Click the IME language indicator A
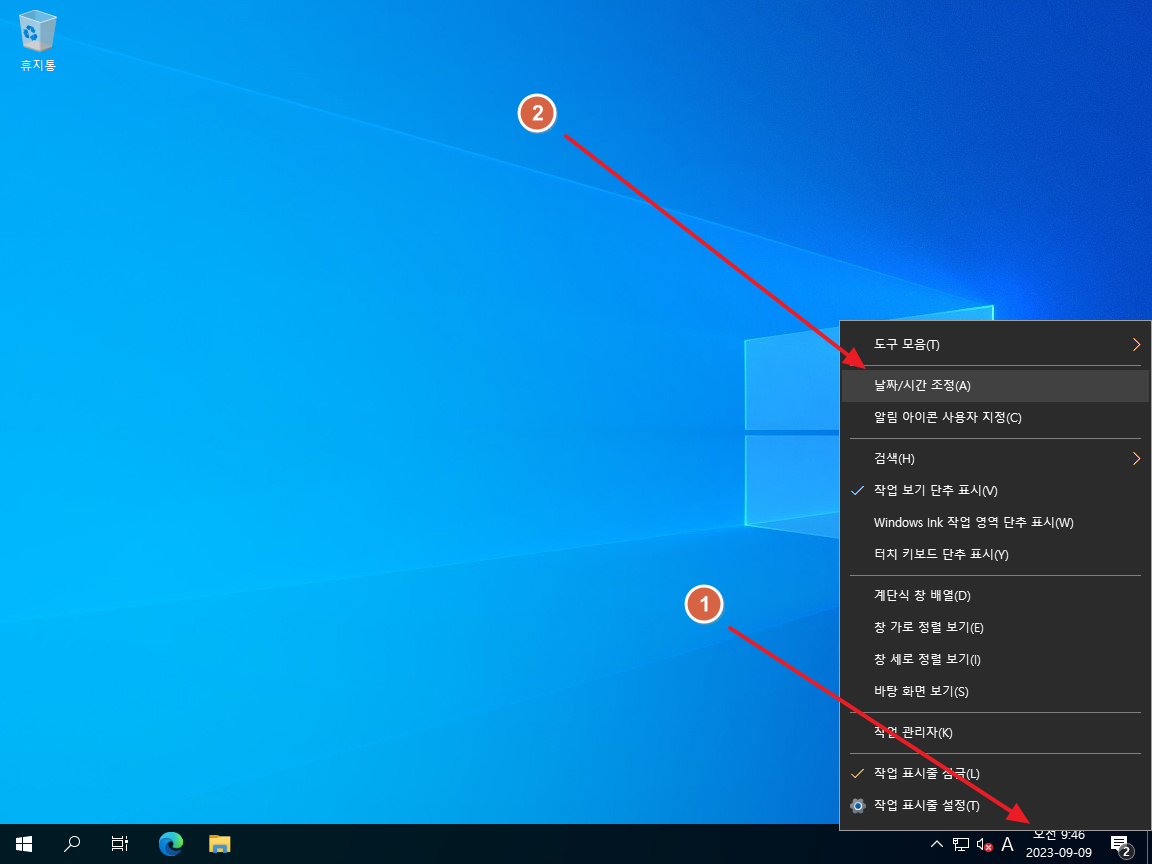Screen dimensions: 1152x864 click(x=1007, y=845)
